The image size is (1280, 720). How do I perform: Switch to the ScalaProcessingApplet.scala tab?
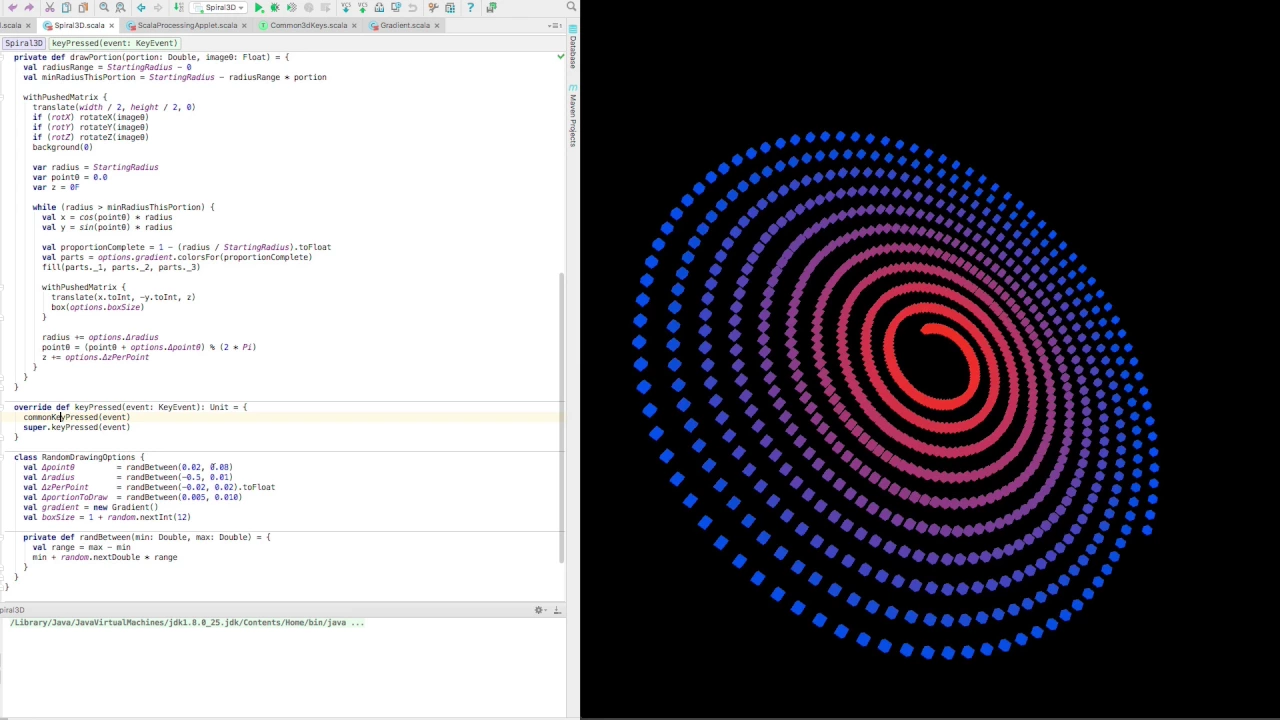coord(187,25)
